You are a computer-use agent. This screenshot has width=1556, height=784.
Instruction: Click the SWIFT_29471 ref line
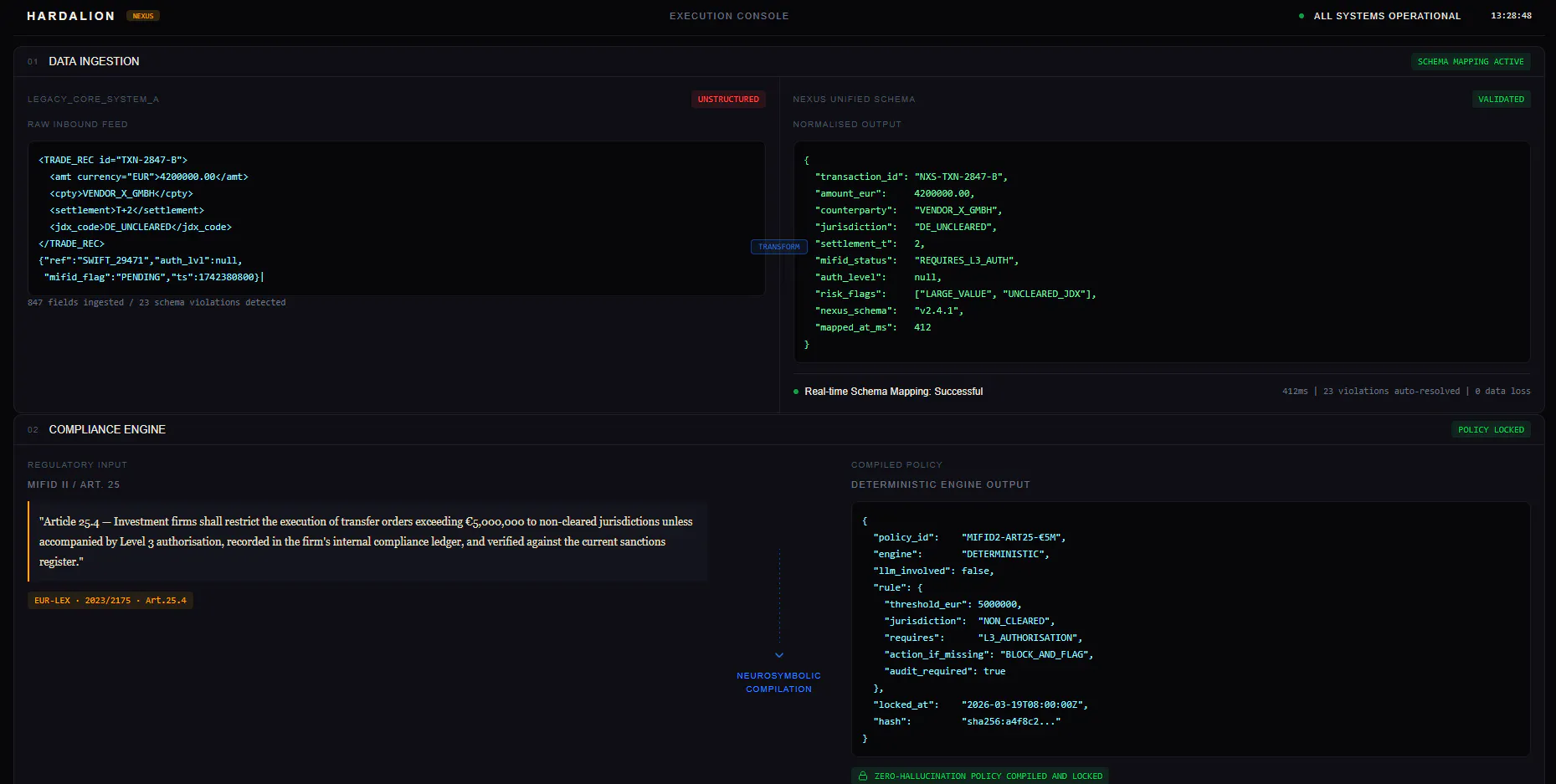(141, 260)
